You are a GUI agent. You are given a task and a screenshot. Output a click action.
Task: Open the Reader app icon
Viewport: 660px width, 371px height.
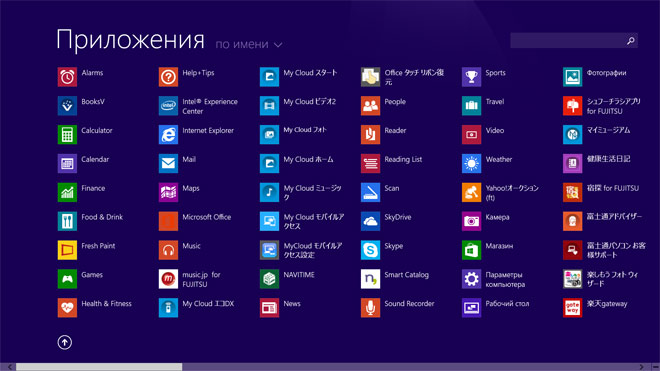click(370, 134)
